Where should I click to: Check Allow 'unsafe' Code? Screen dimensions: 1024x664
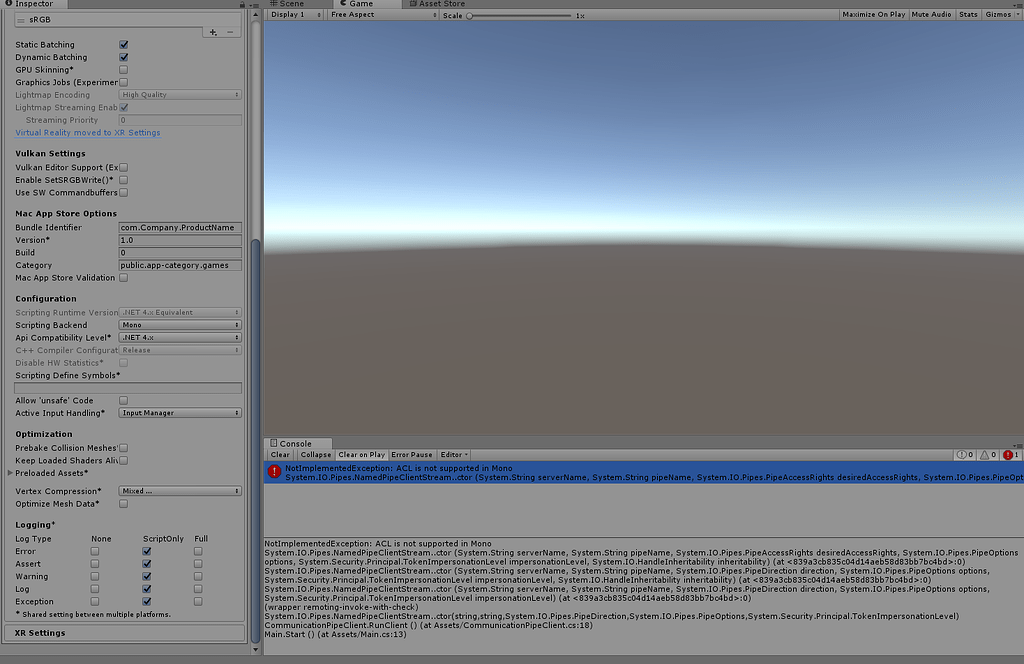pyautogui.click(x=123, y=399)
